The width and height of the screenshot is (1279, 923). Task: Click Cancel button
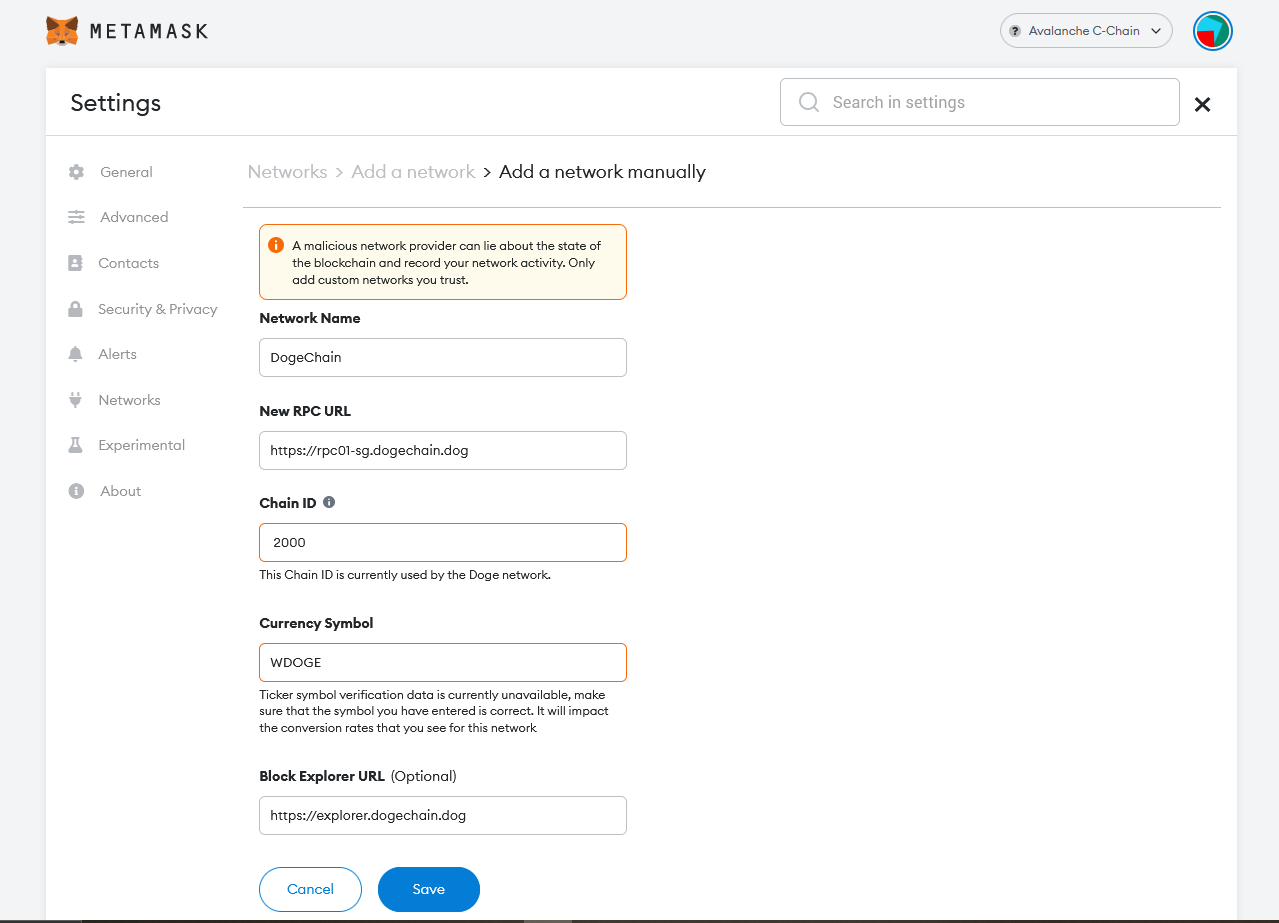point(310,889)
